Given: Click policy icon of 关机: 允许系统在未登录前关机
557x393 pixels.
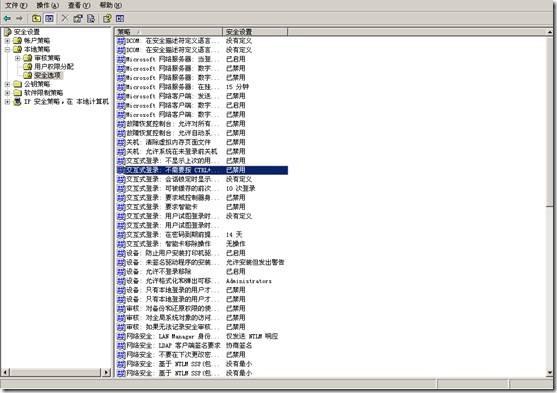Looking at the screenshot, I should [121, 152].
